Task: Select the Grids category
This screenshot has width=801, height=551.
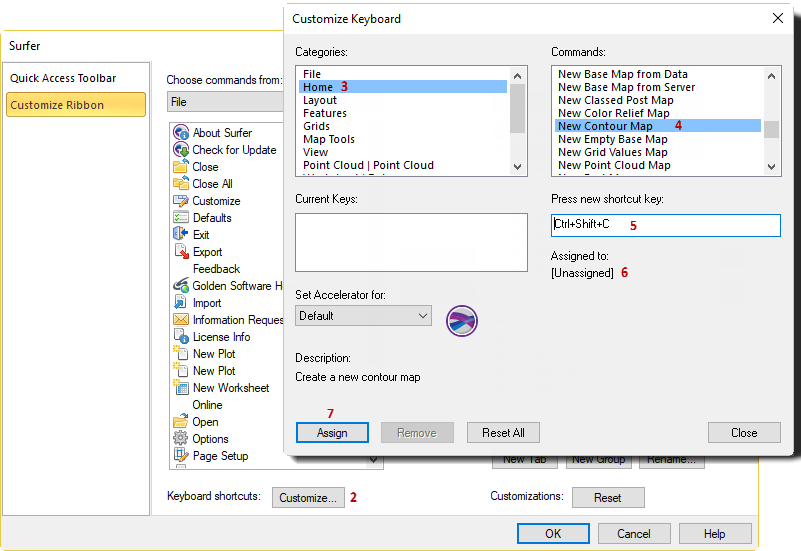Action: coord(403,126)
